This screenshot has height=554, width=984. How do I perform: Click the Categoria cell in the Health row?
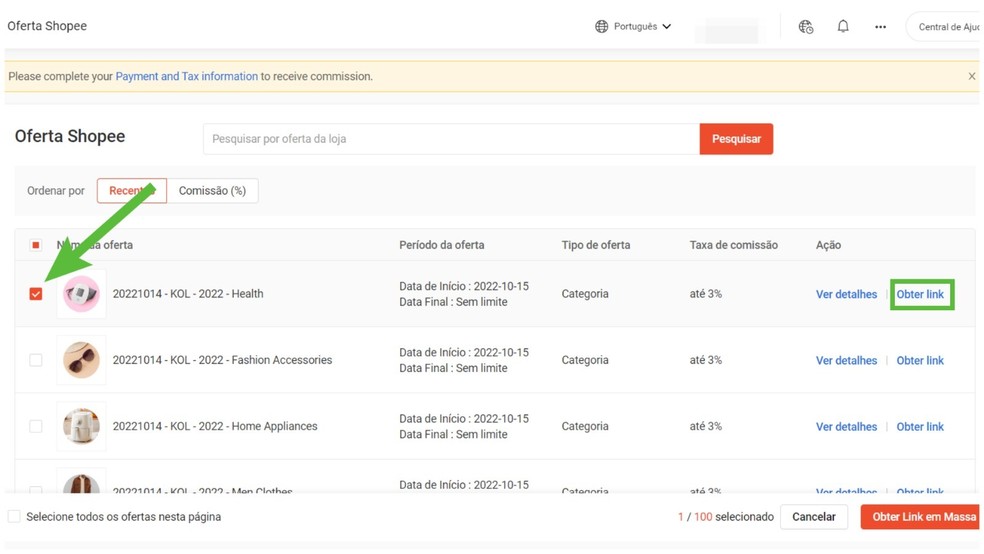pos(585,294)
